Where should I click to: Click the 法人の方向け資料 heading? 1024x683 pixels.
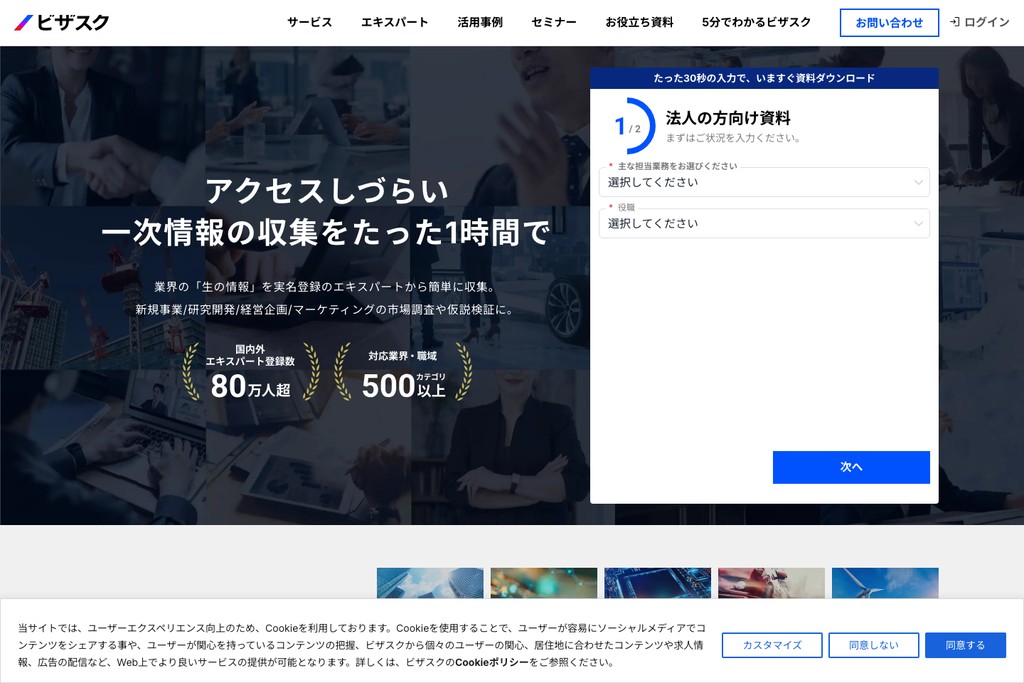coord(728,118)
